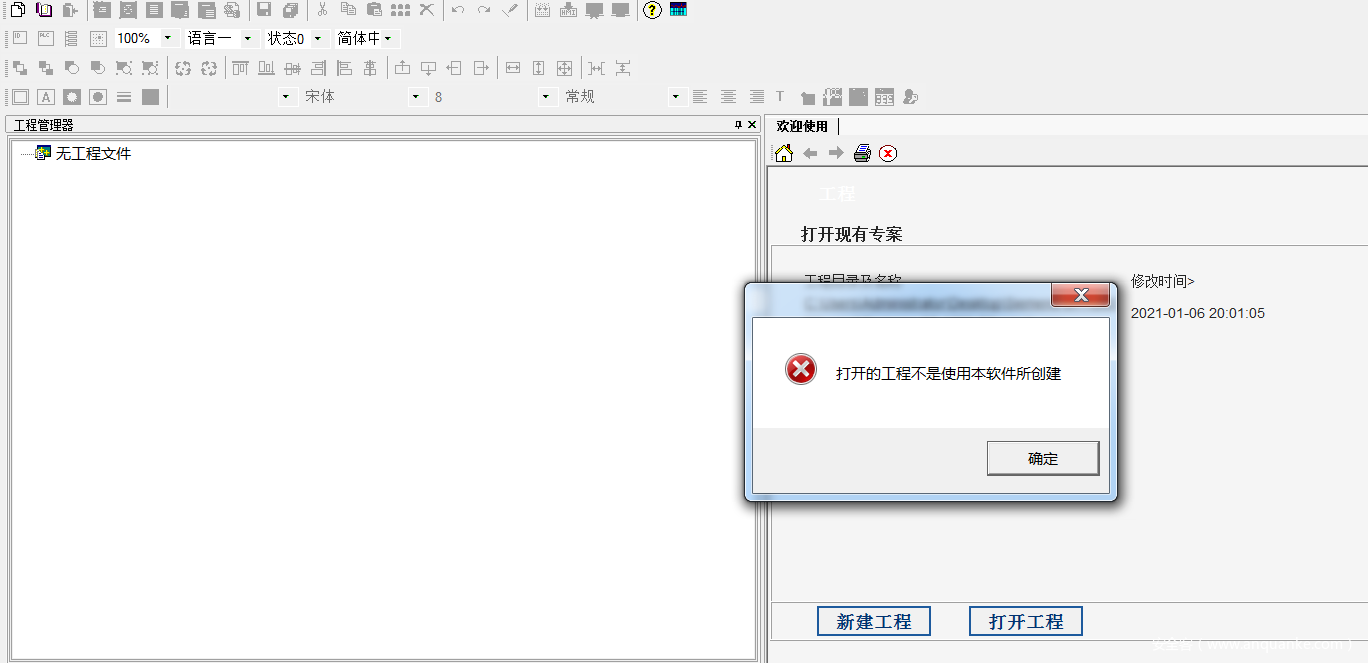Click the Back arrow in welcome pane
The width and height of the screenshot is (1368, 663).
[810, 153]
